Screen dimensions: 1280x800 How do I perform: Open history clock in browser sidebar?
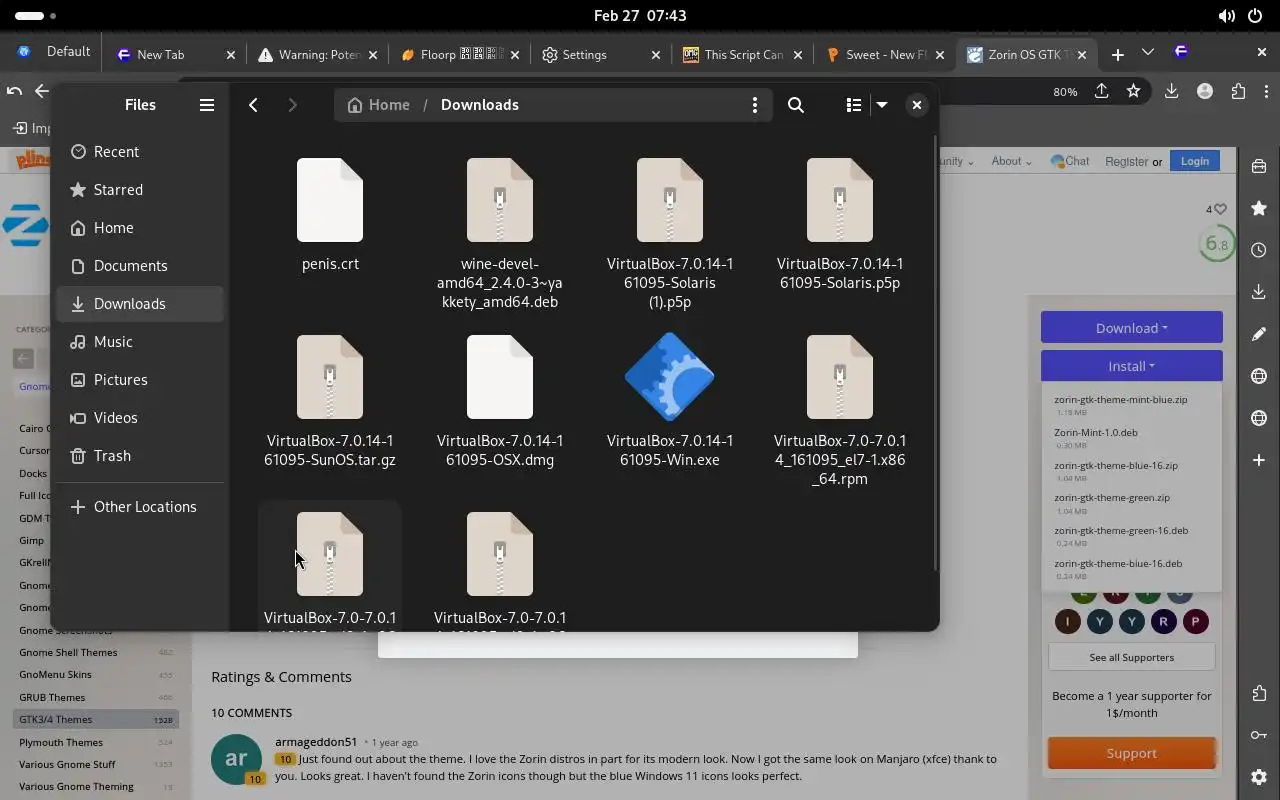coord(1259,250)
